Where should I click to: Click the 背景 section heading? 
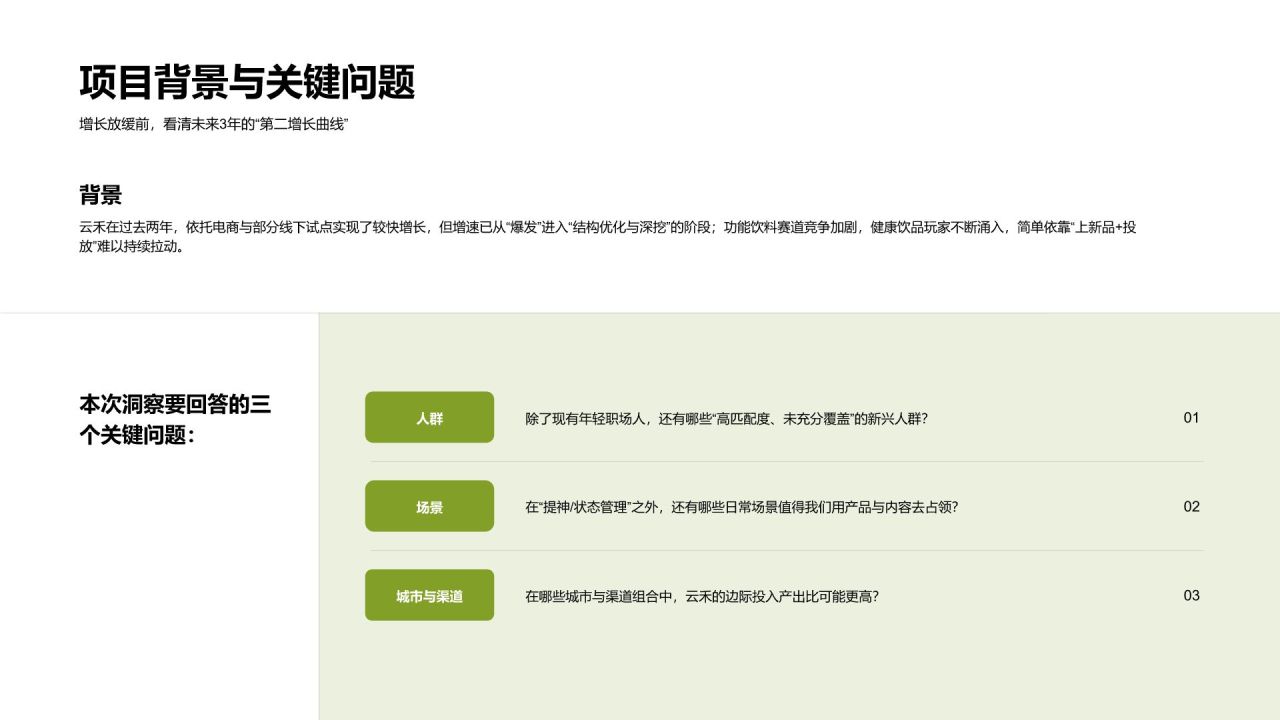[101, 195]
